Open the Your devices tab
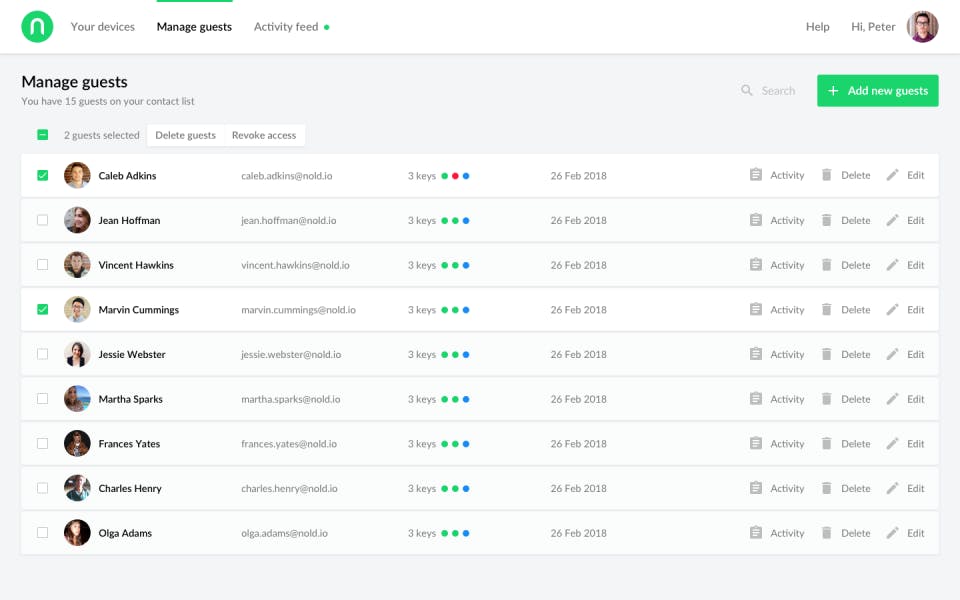The image size is (960, 600). pos(103,27)
